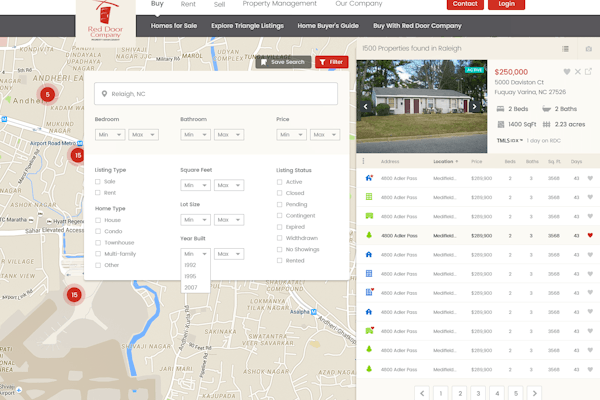Click the camera photo view icon
Viewport: 600px width, 400px height.
click(x=589, y=49)
